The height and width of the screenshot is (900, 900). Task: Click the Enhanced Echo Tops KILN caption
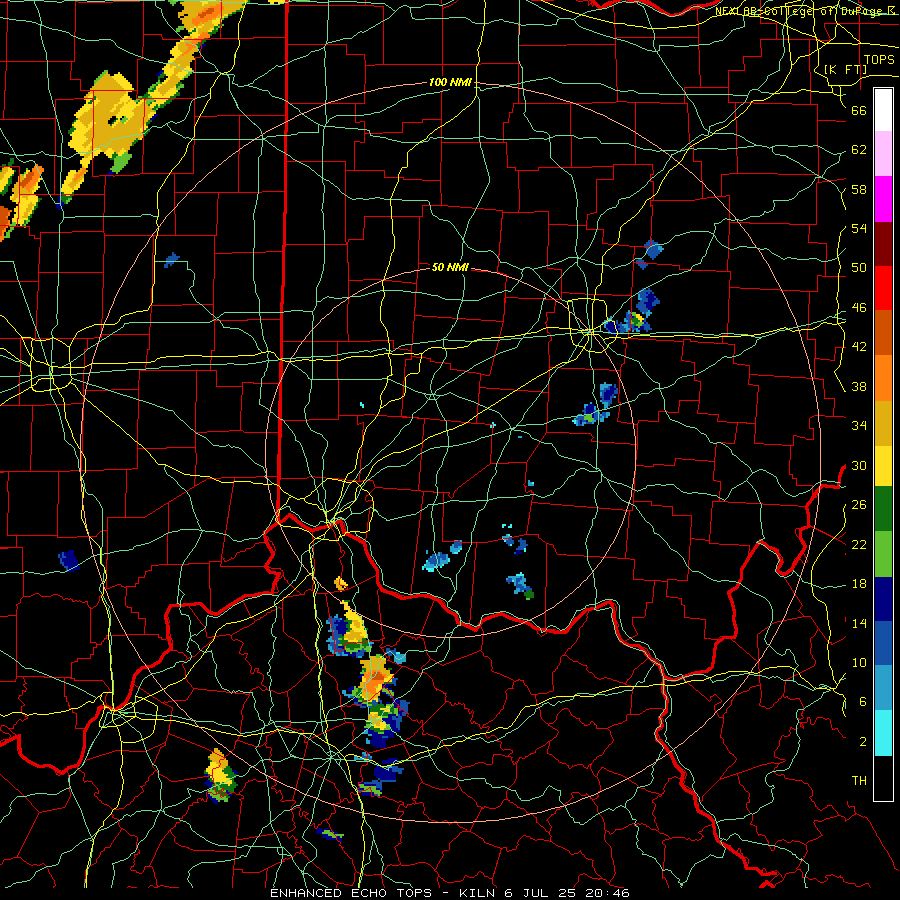click(x=450, y=893)
